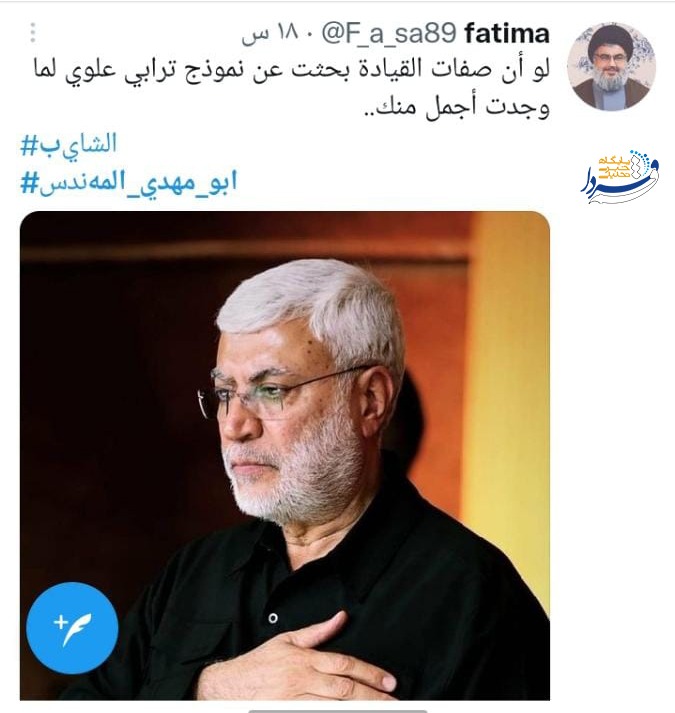Tap the white shirt button in the photo

[x=273, y=618]
